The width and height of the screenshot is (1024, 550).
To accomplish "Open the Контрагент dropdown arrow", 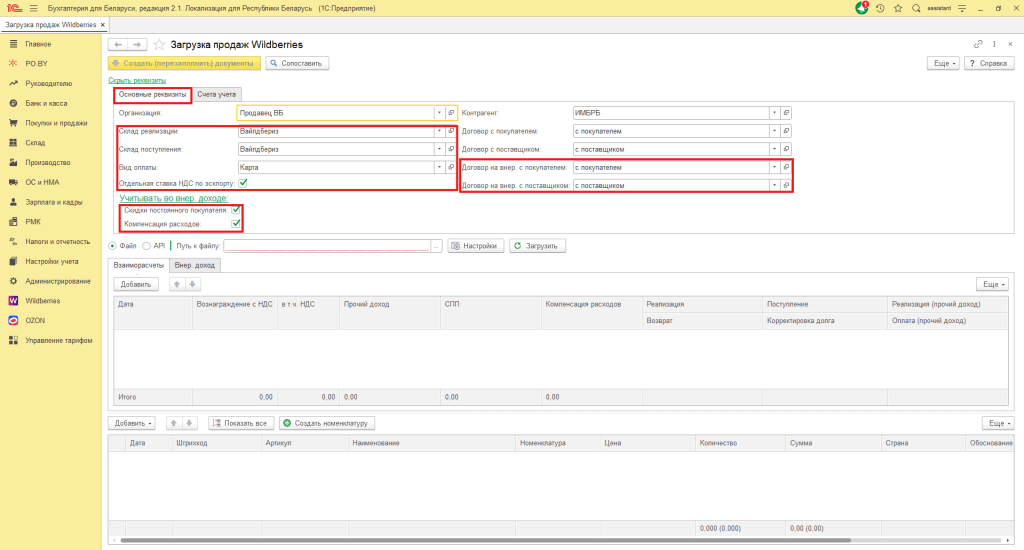I will coord(774,113).
